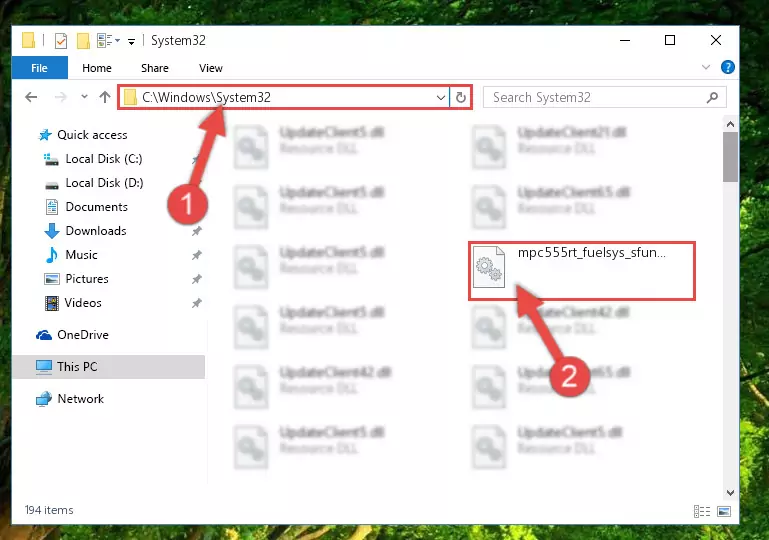Maximize the System32 window

[670, 40]
